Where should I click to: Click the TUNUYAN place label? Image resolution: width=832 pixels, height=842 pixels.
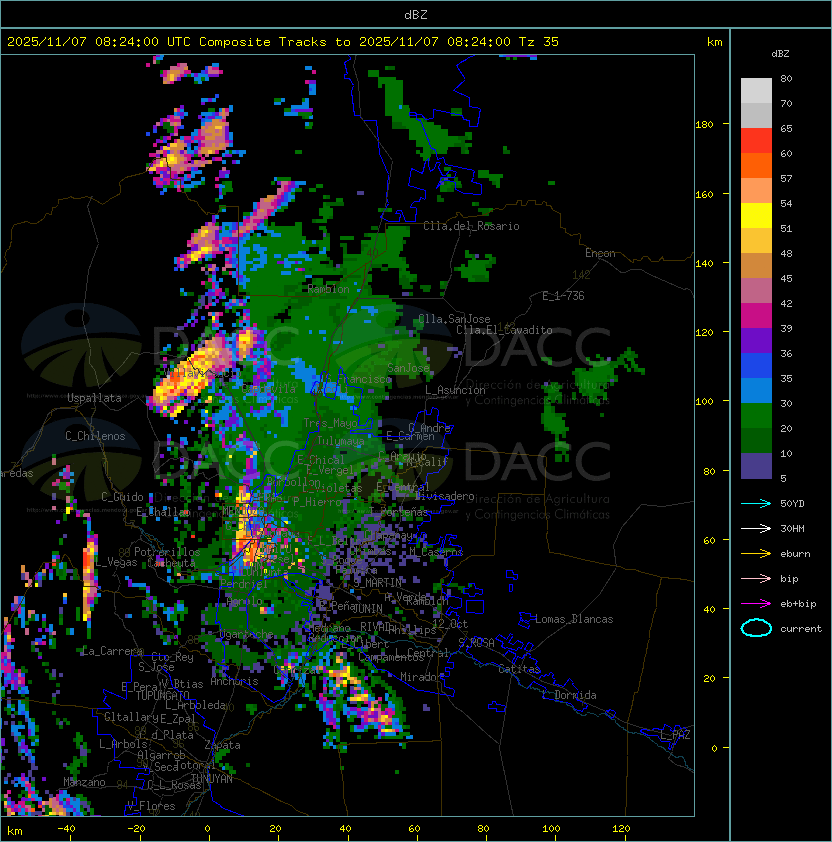point(212,779)
